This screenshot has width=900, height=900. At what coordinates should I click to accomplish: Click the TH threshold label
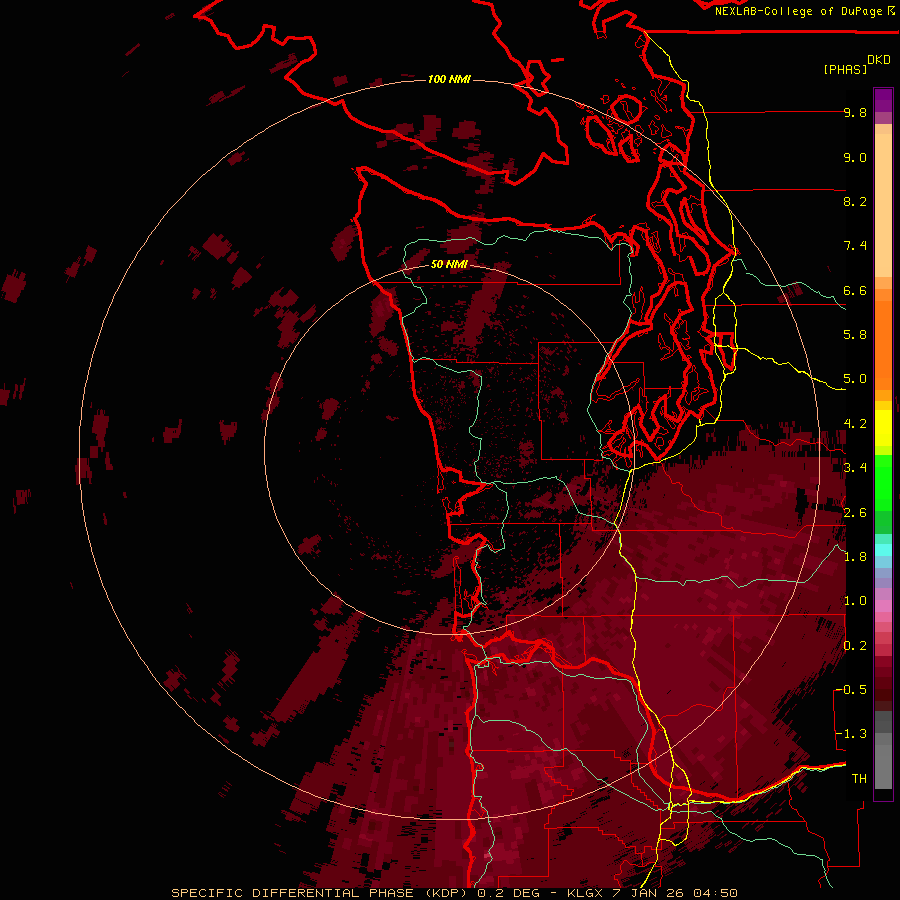tap(859, 778)
